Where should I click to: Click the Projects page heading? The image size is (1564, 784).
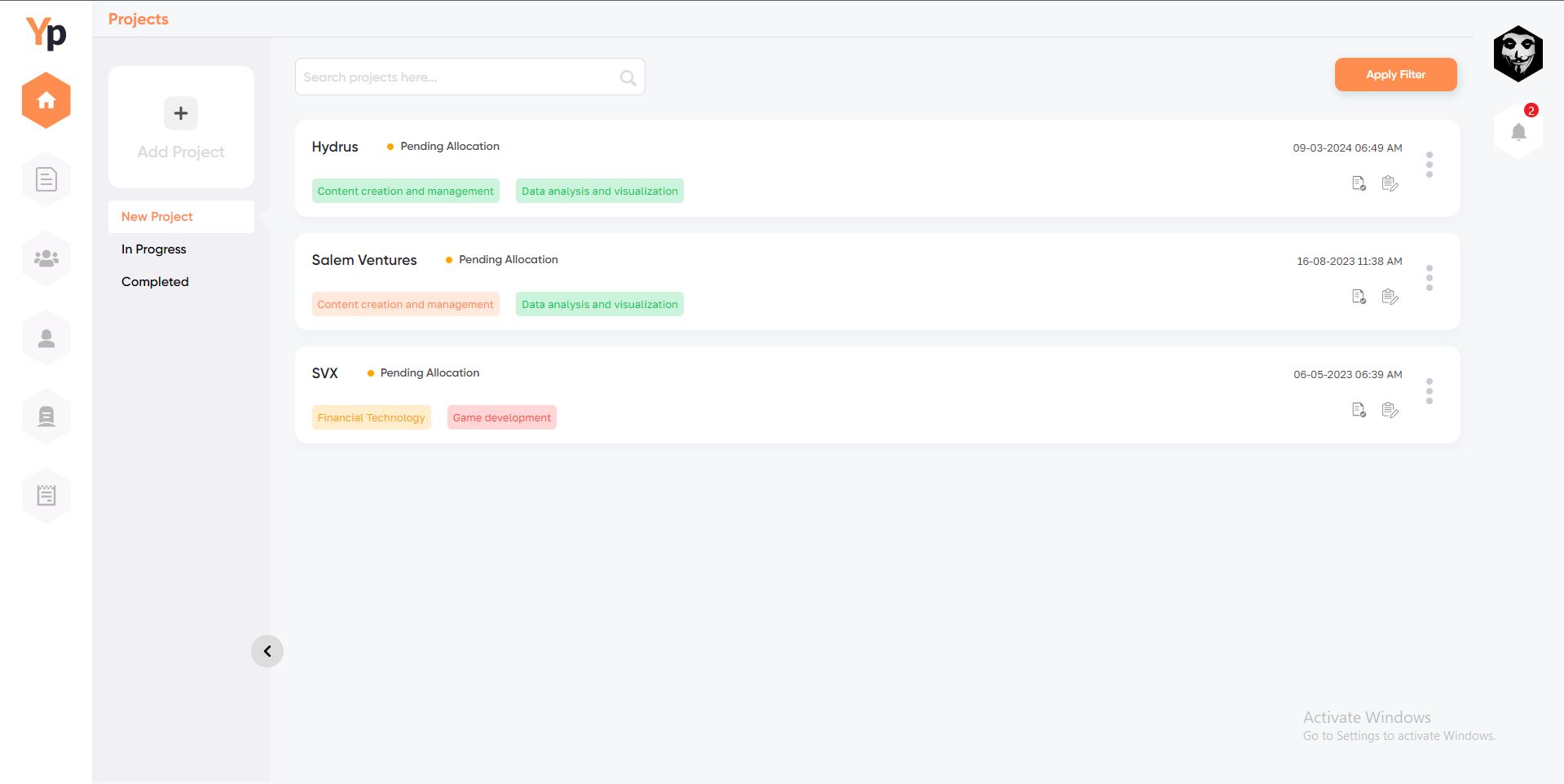[x=139, y=19]
